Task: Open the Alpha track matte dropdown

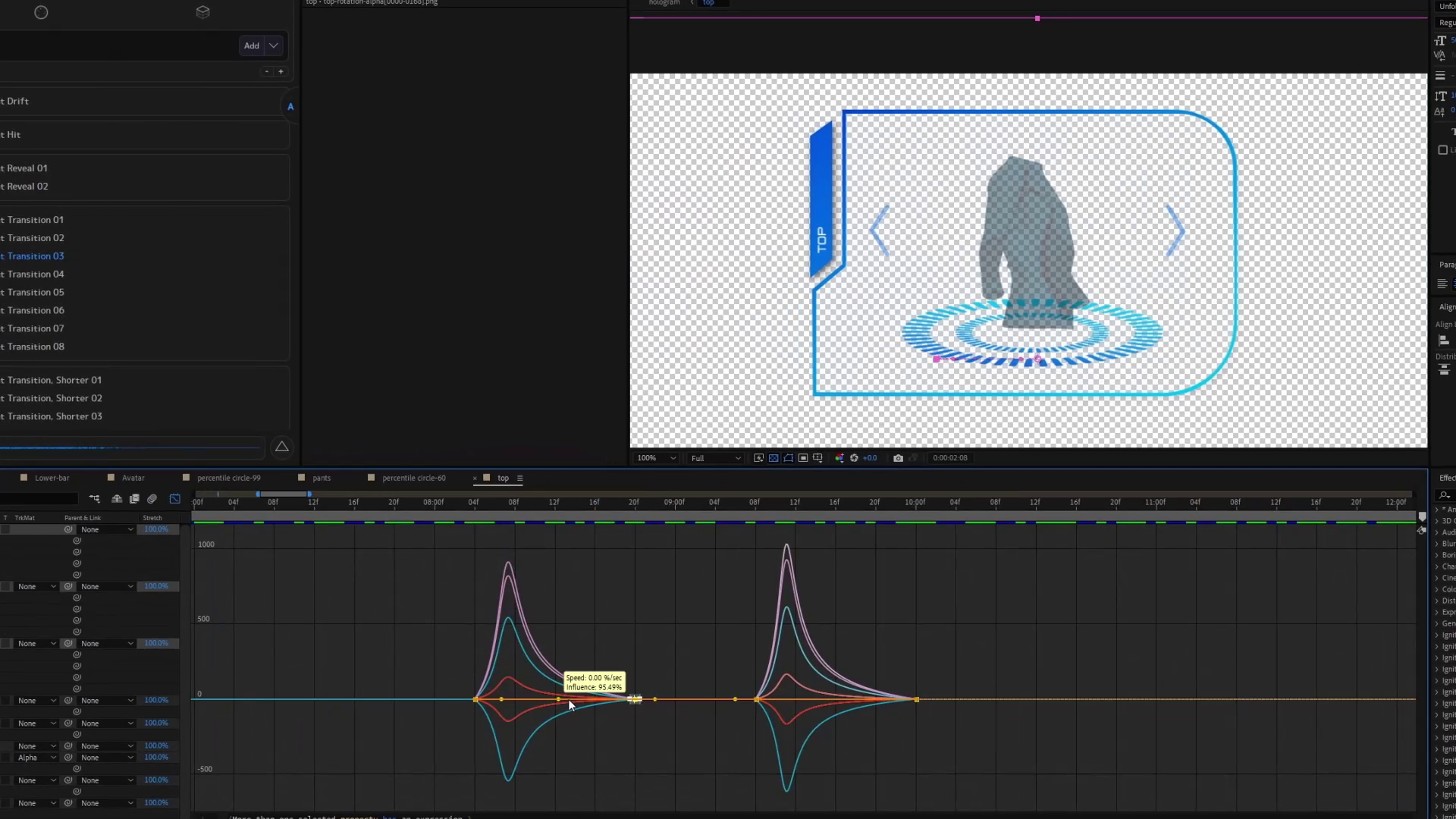Action: point(37,758)
